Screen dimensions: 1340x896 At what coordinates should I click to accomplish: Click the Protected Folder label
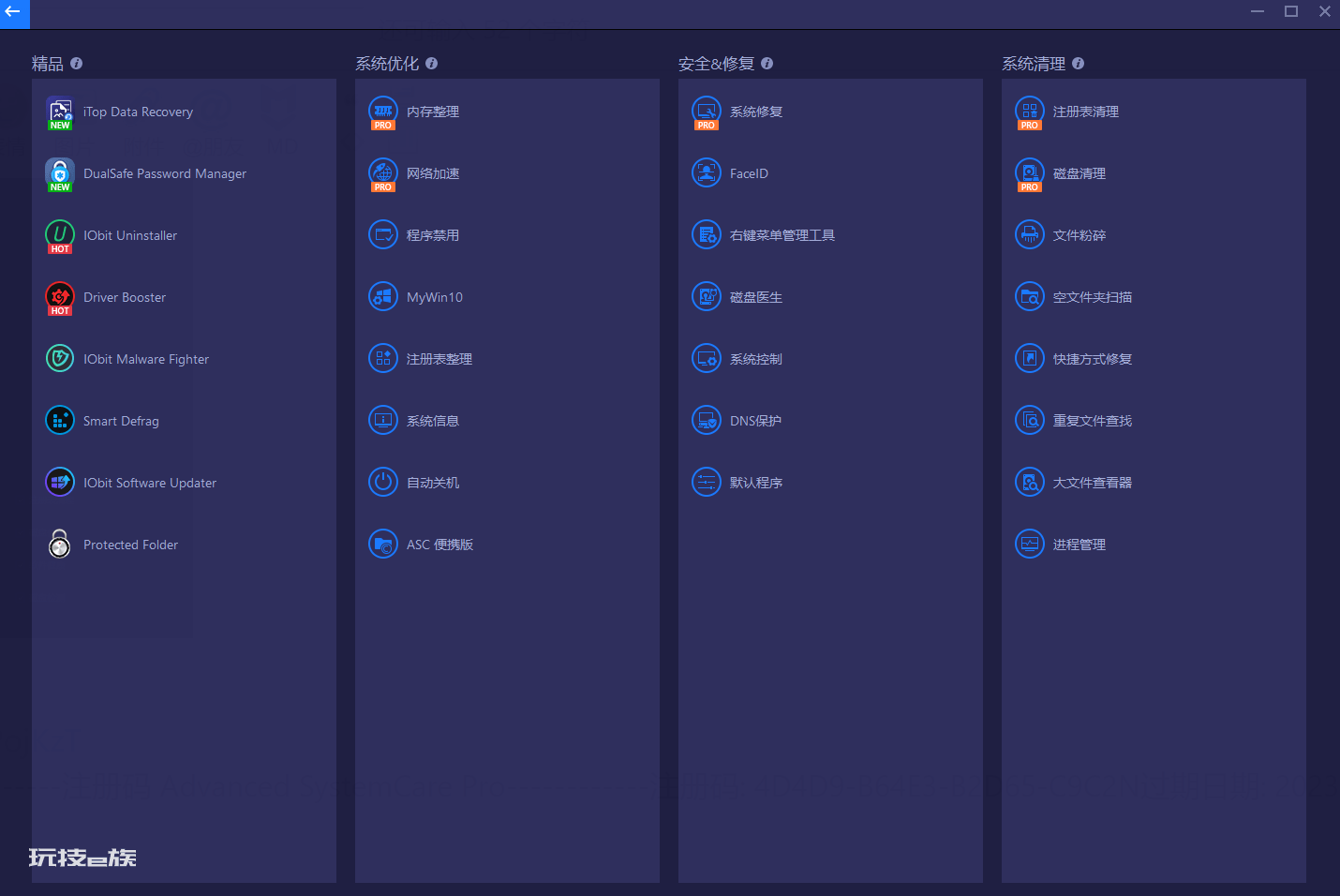click(130, 545)
